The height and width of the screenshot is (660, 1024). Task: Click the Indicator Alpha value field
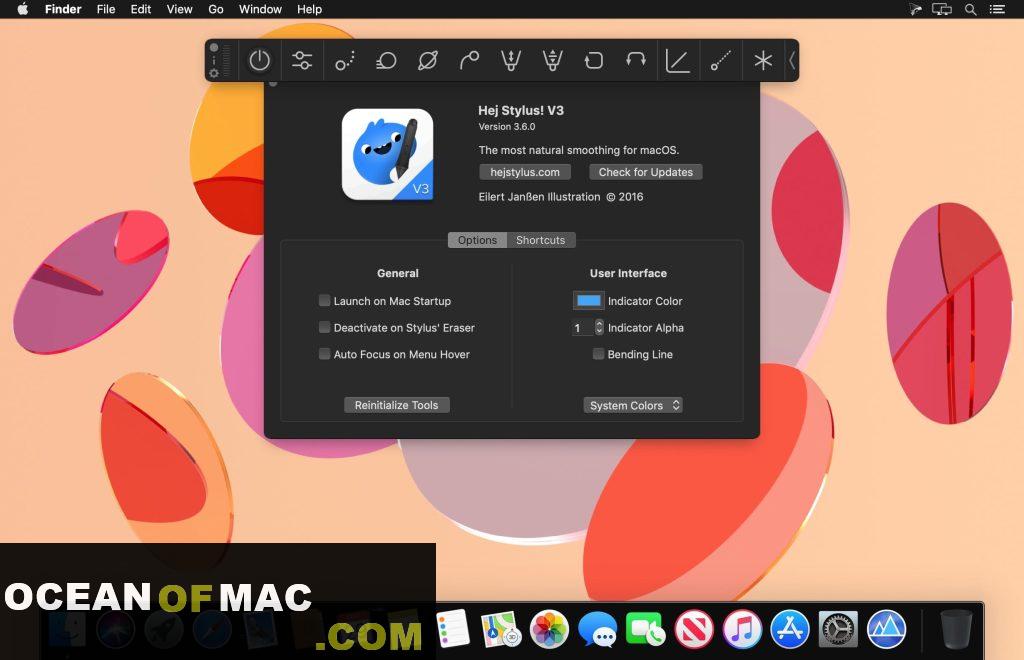582,328
